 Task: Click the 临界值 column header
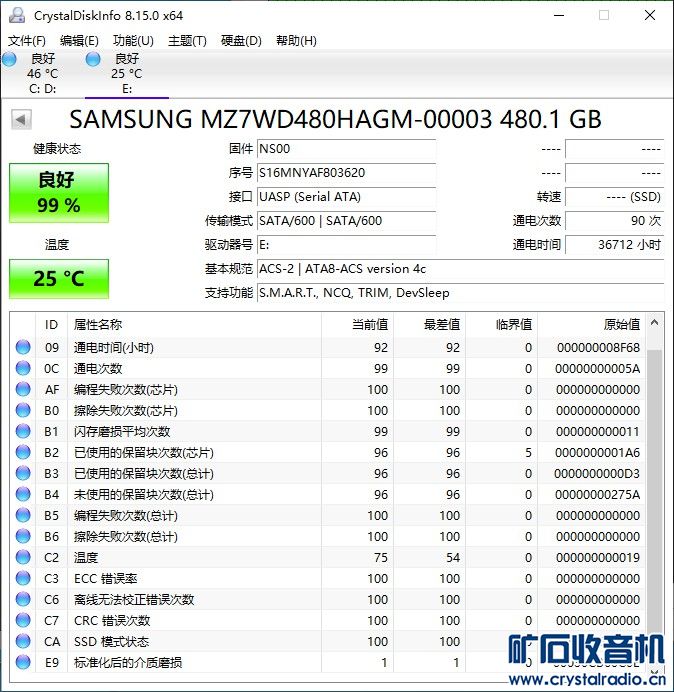501,325
